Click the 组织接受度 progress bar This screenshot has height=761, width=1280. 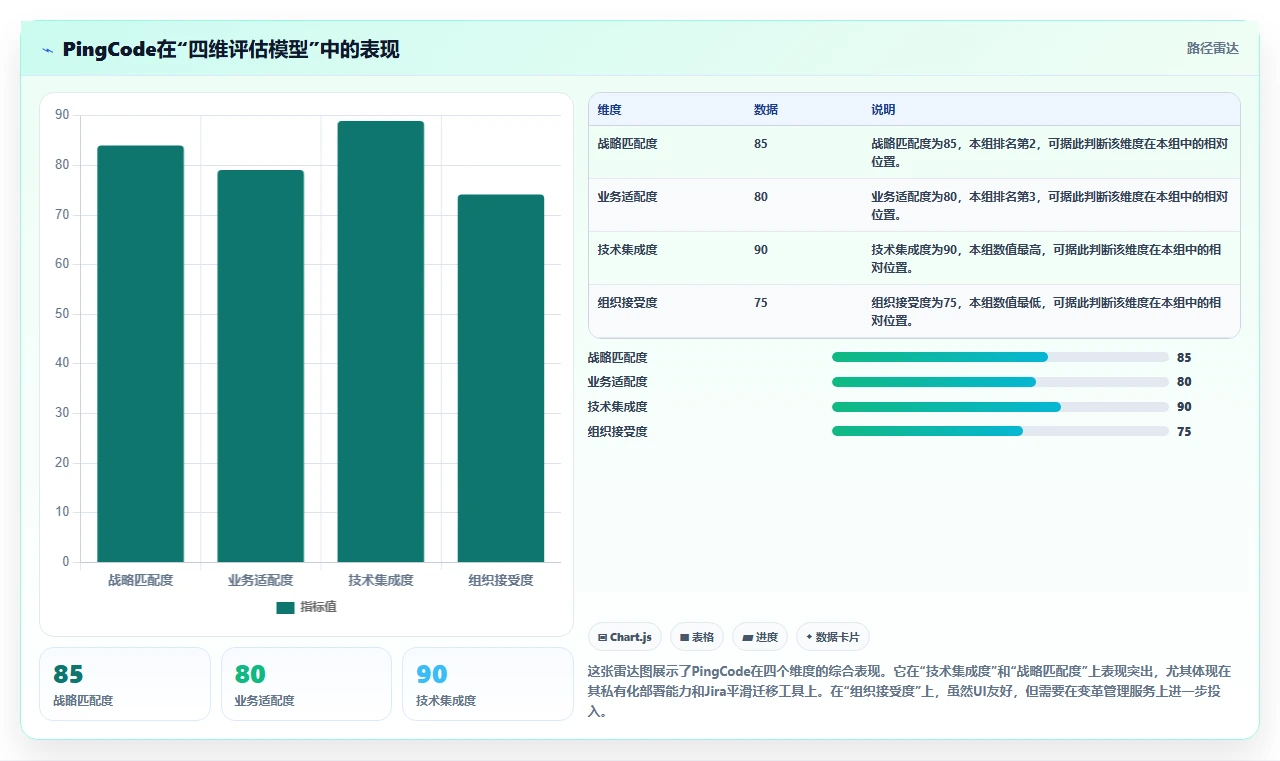pyautogui.click(x=1000, y=431)
